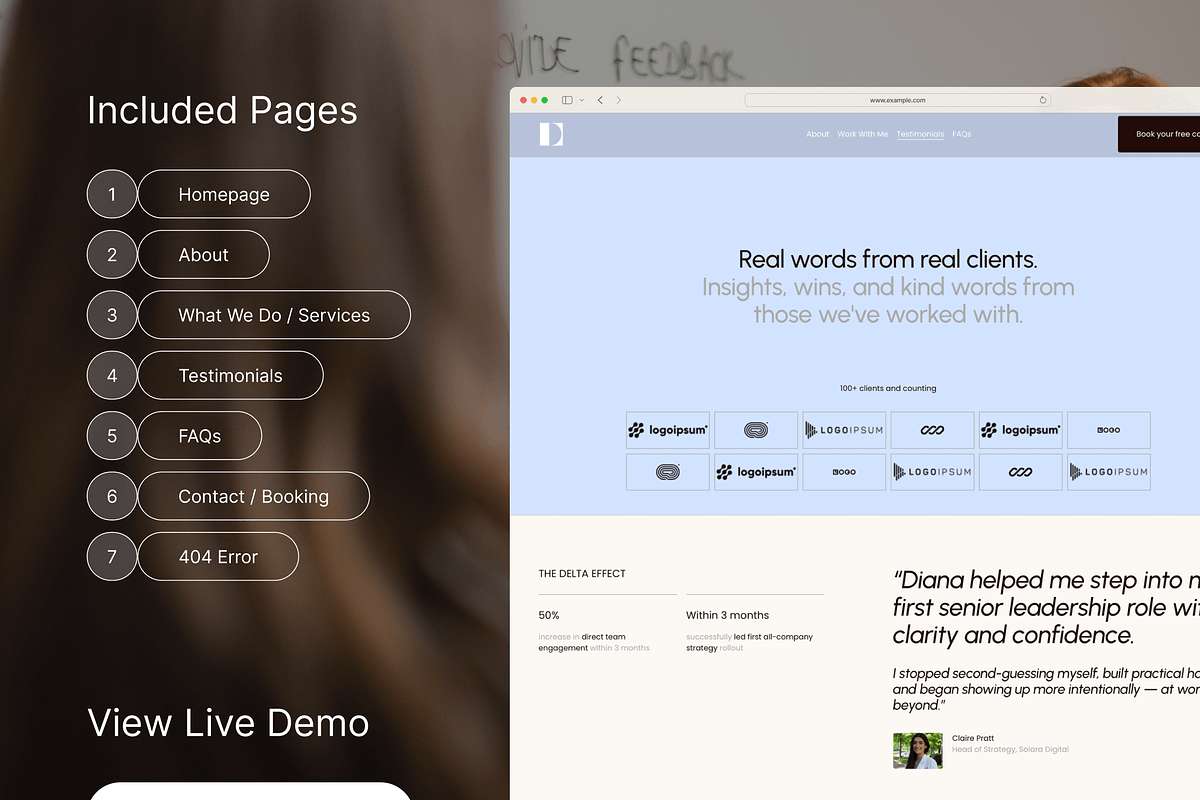The width and height of the screenshot is (1200, 800).
Task: Click the browser forward arrow
Action: pos(619,100)
